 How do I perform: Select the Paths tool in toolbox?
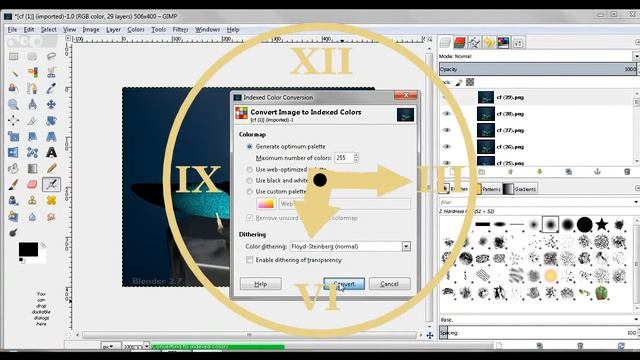click(x=32, y=88)
